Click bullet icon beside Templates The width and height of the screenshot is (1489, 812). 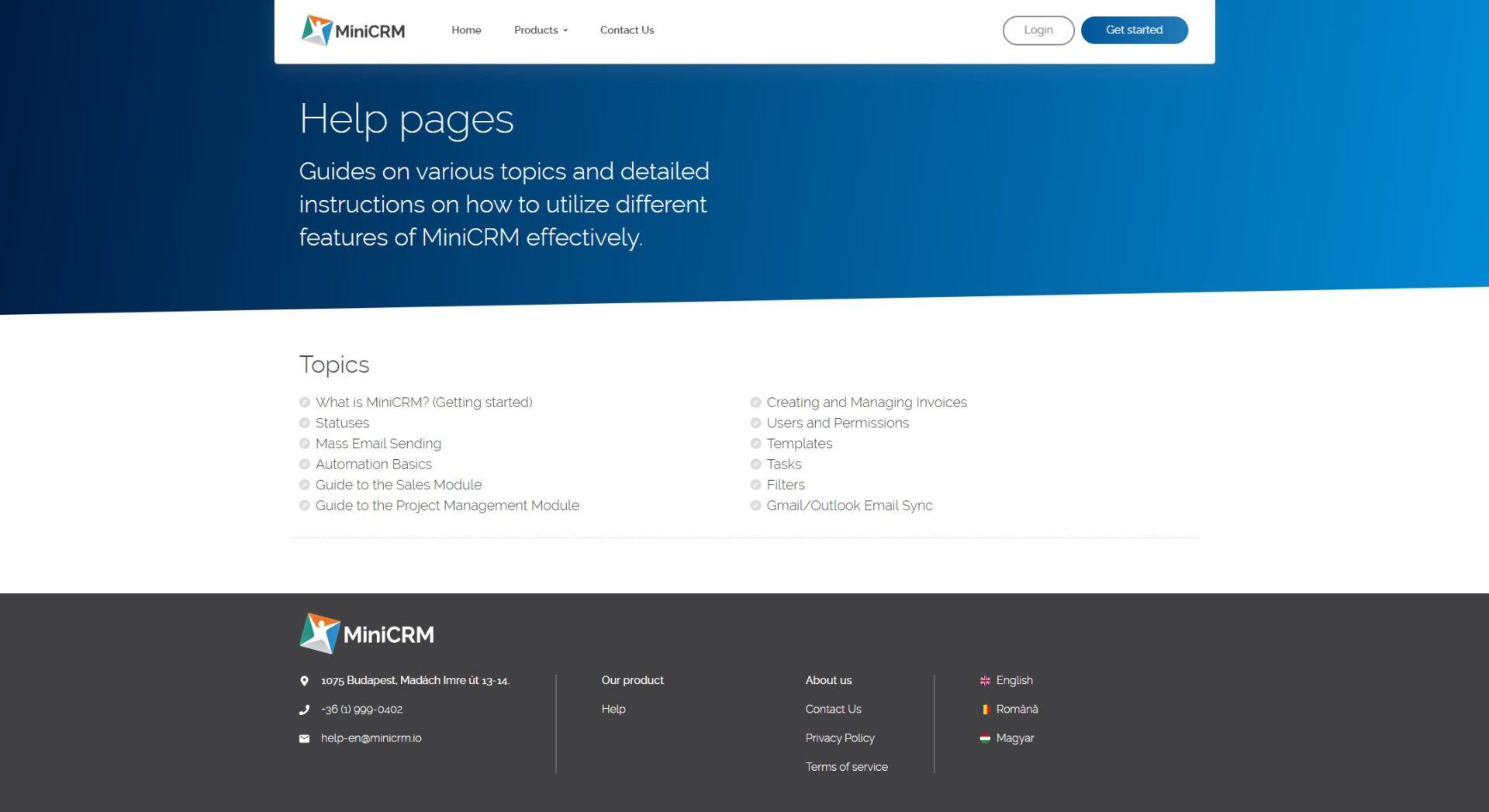tap(755, 444)
